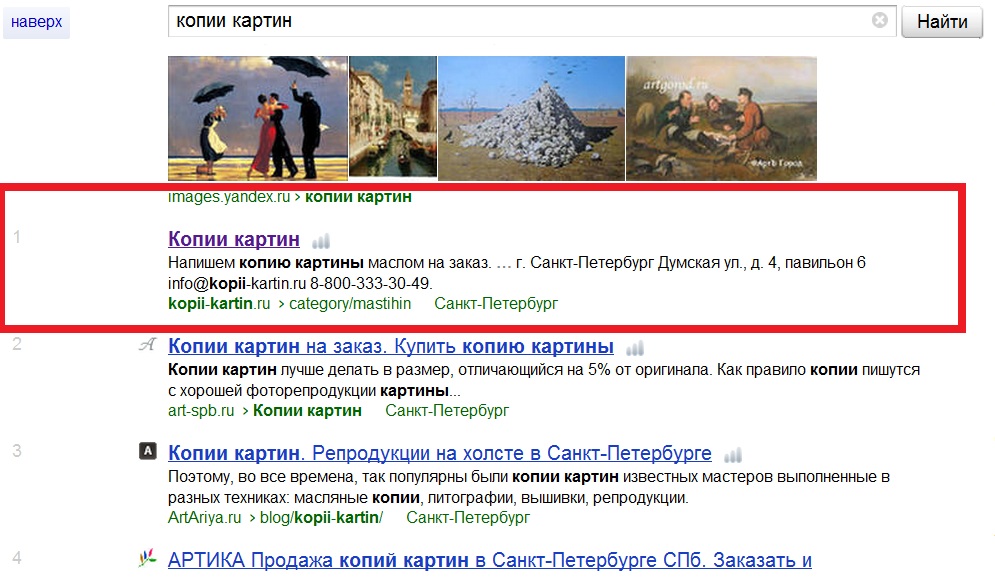Open art-spb.ru domain link
This screenshot has height=577, width=995.
201,411
